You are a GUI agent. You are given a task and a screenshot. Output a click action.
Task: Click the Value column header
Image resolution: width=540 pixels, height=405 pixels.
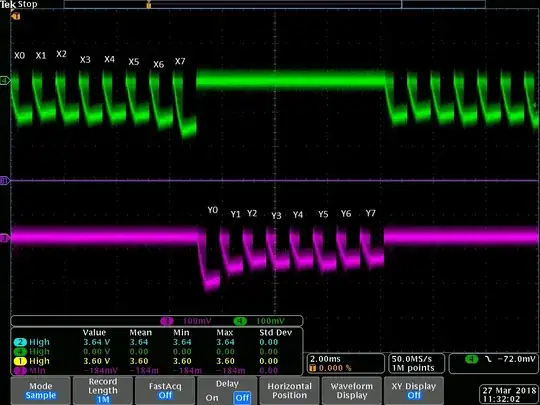click(94, 333)
